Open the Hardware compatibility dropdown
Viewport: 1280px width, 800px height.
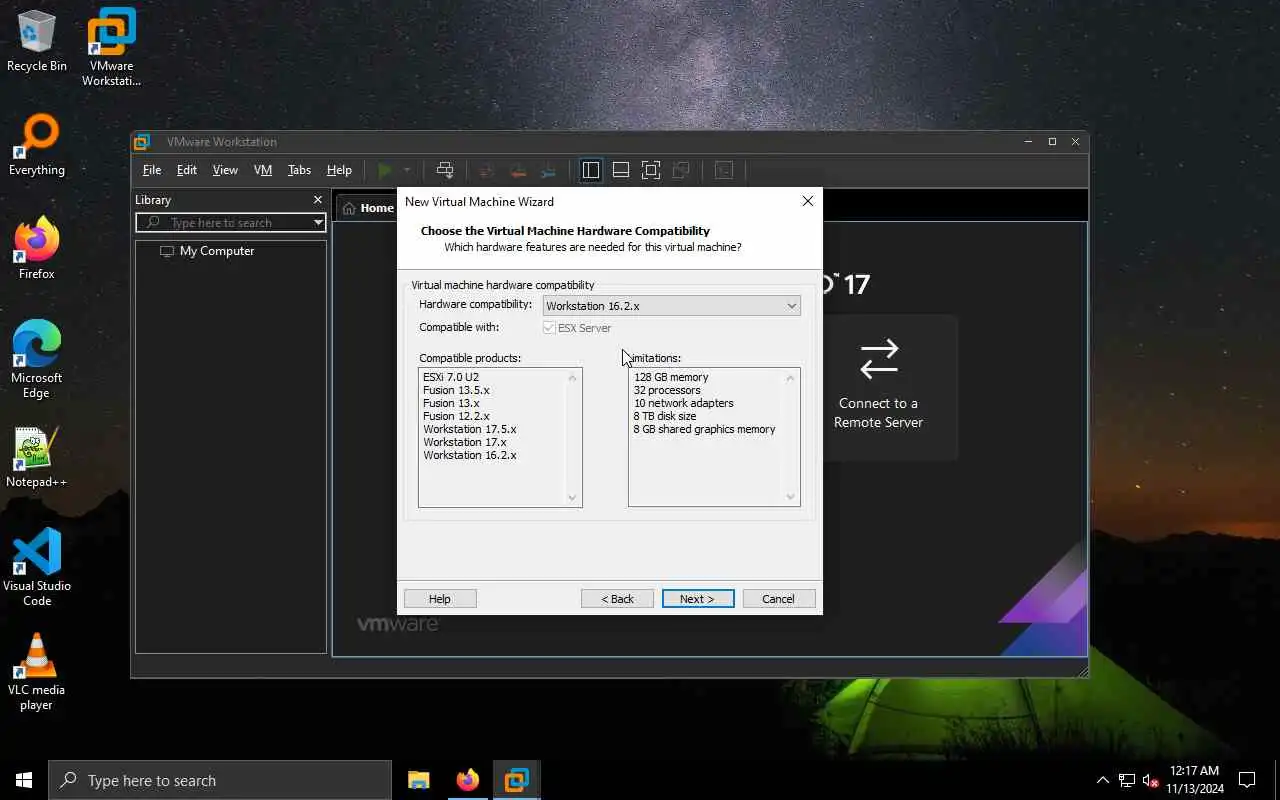tap(671, 306)
